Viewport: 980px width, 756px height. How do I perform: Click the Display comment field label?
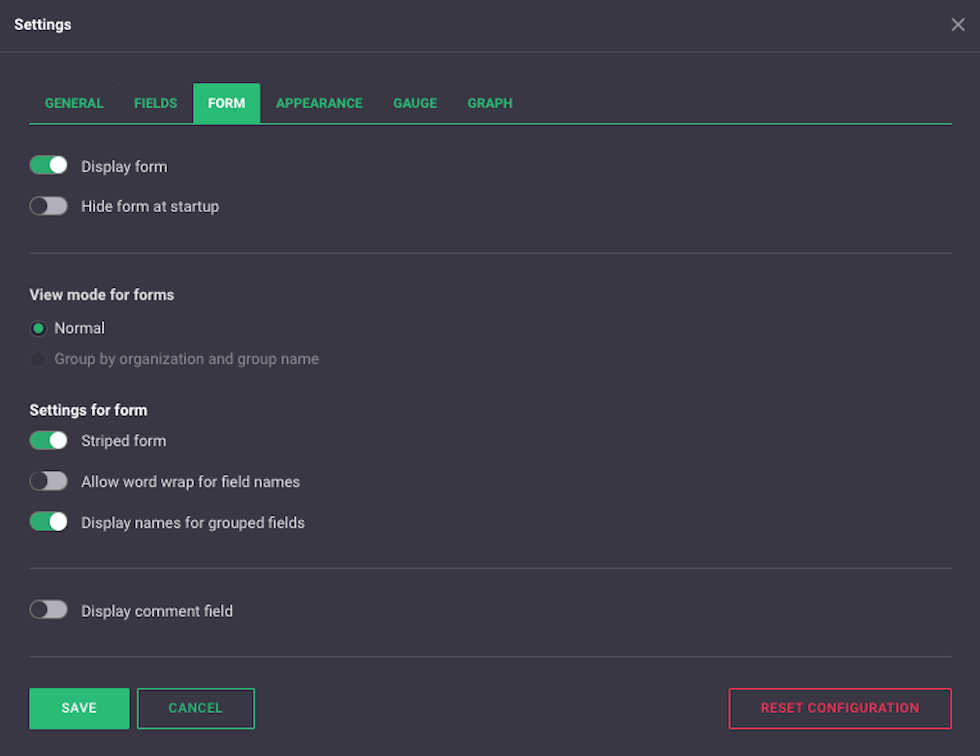157,611
